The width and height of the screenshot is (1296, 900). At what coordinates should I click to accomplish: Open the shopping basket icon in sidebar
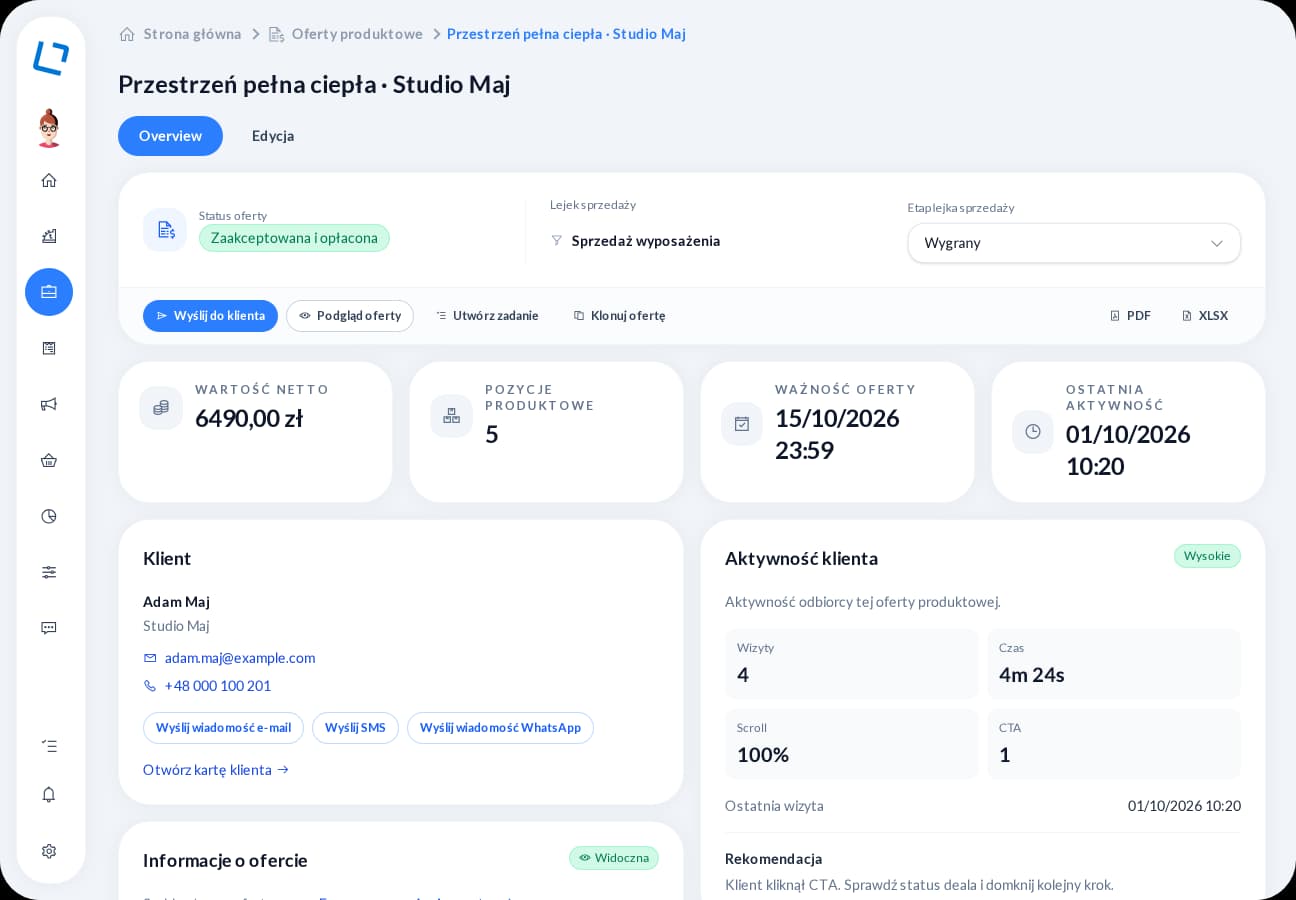[x=49, y=460]
